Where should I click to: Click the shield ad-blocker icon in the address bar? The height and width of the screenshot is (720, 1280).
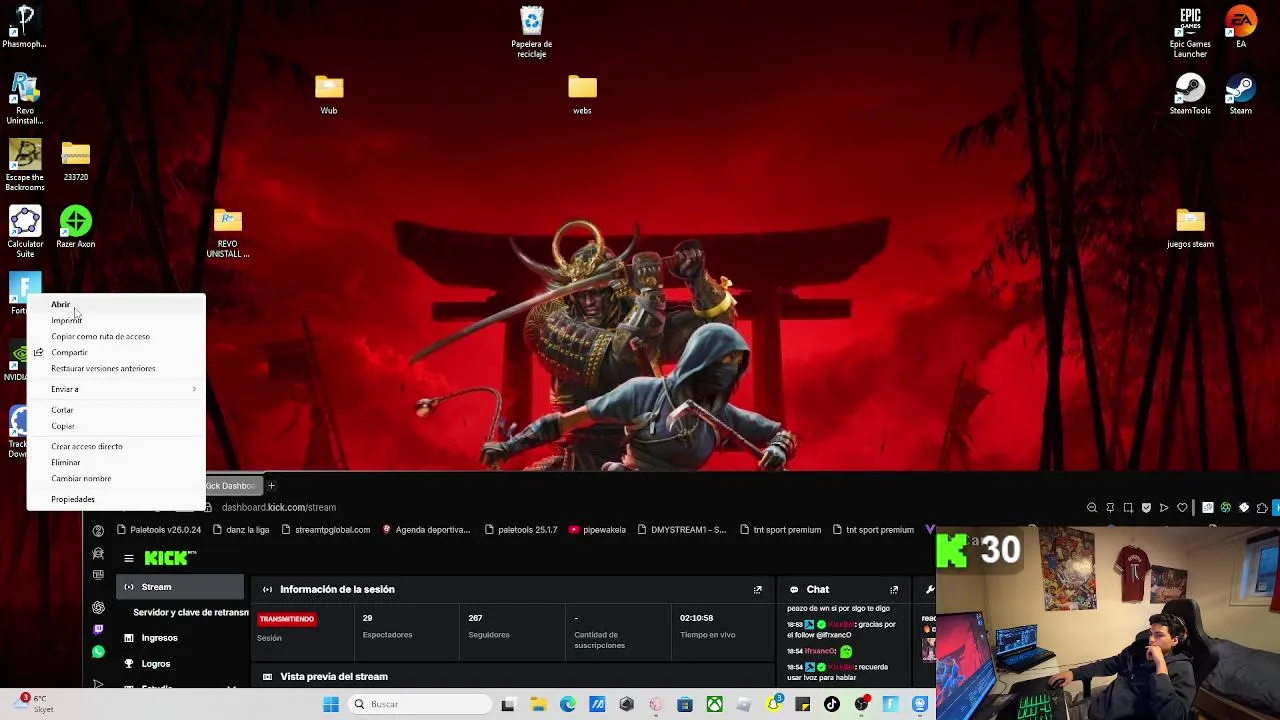1146,508
